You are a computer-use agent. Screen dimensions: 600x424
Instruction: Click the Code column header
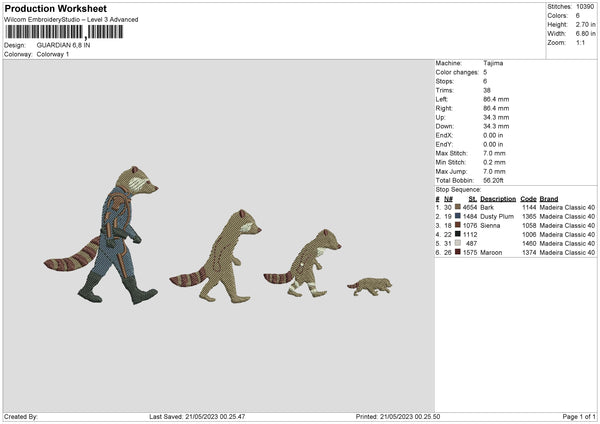tap(528, 199)
